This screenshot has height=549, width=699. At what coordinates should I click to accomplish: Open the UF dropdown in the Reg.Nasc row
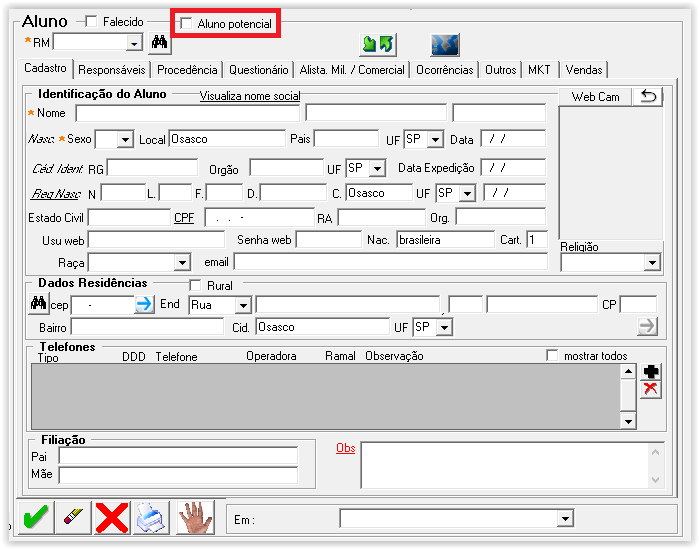click(x=467, y=193)
